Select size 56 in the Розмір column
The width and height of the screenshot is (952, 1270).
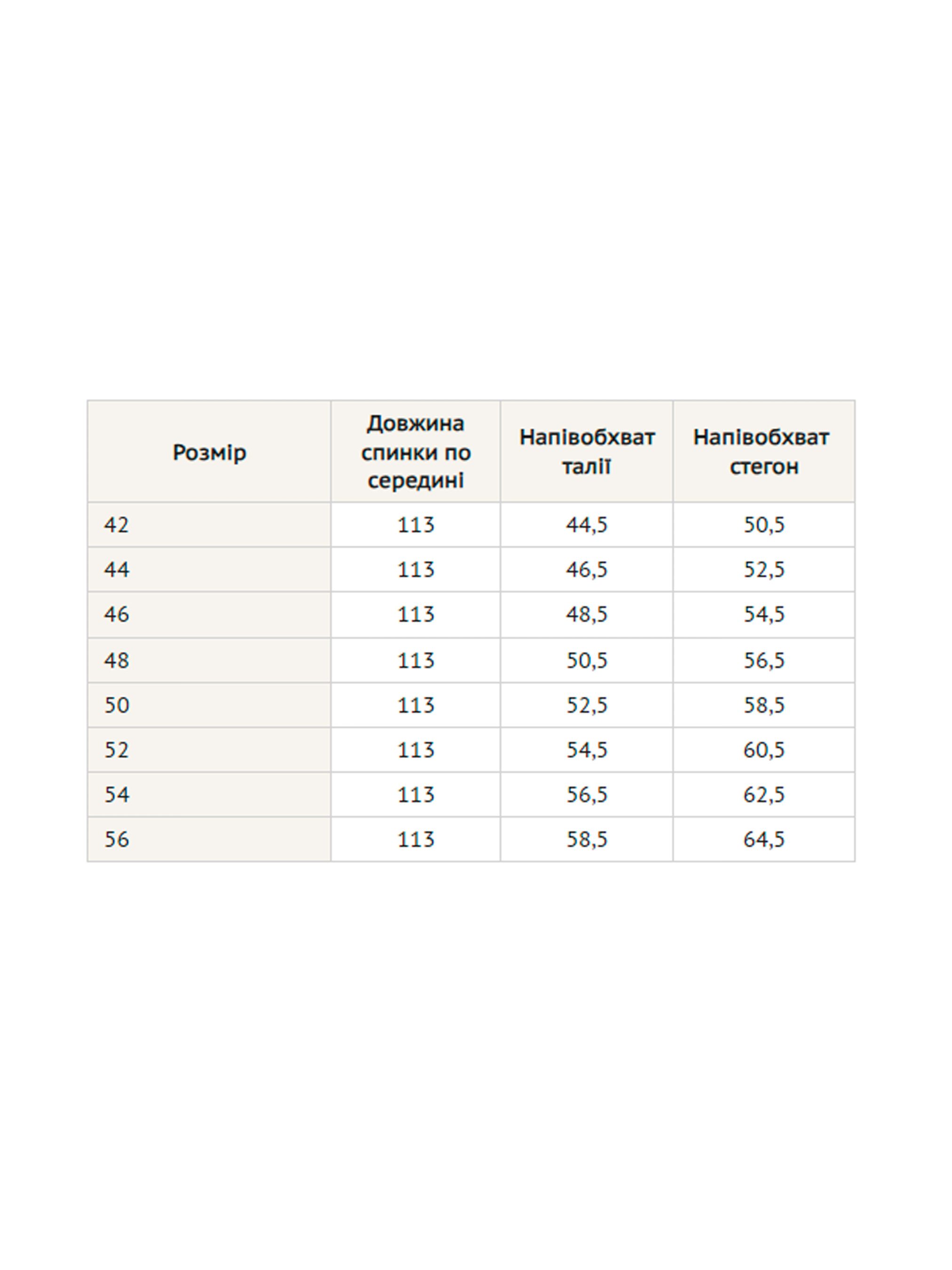117,840
